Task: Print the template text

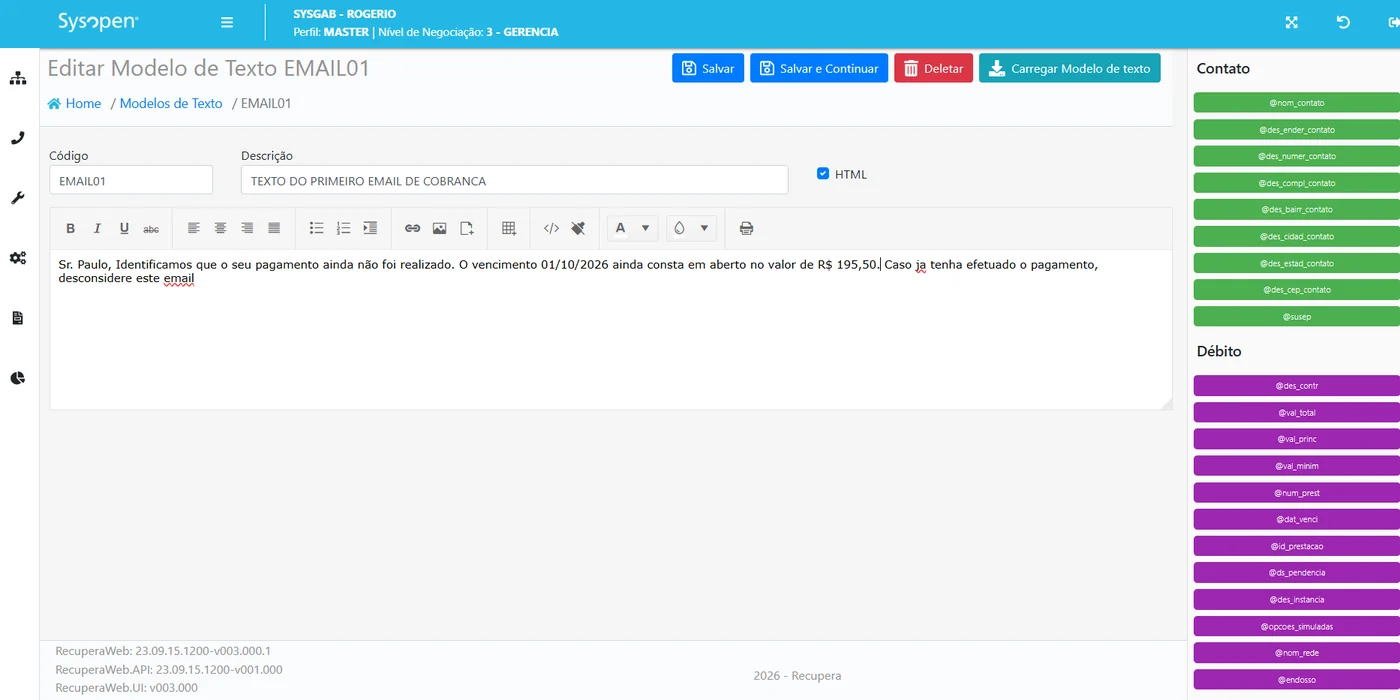Action: (746, 229)
